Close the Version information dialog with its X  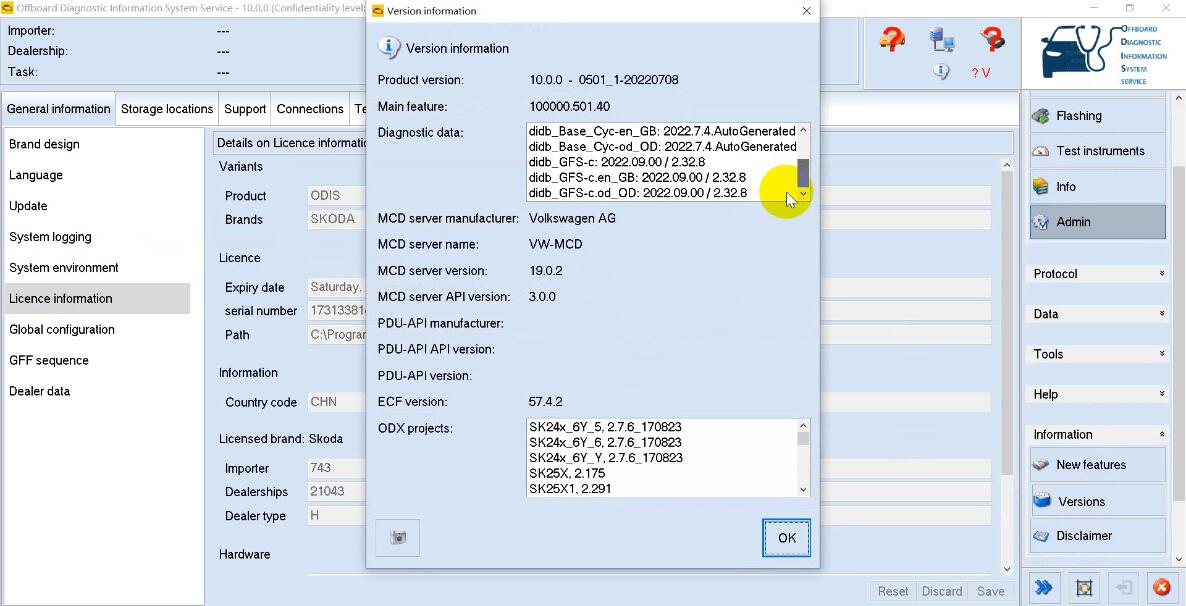click(x=806, y=11)
